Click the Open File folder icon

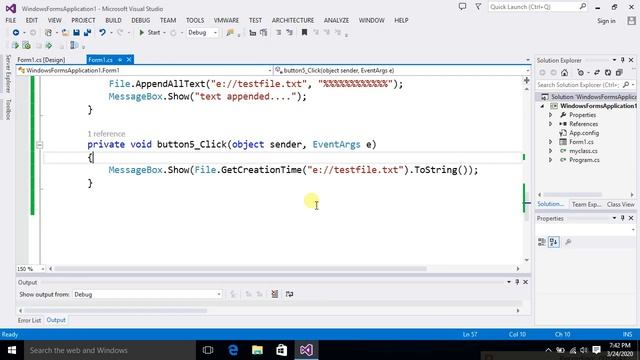[x=65, y=33]
